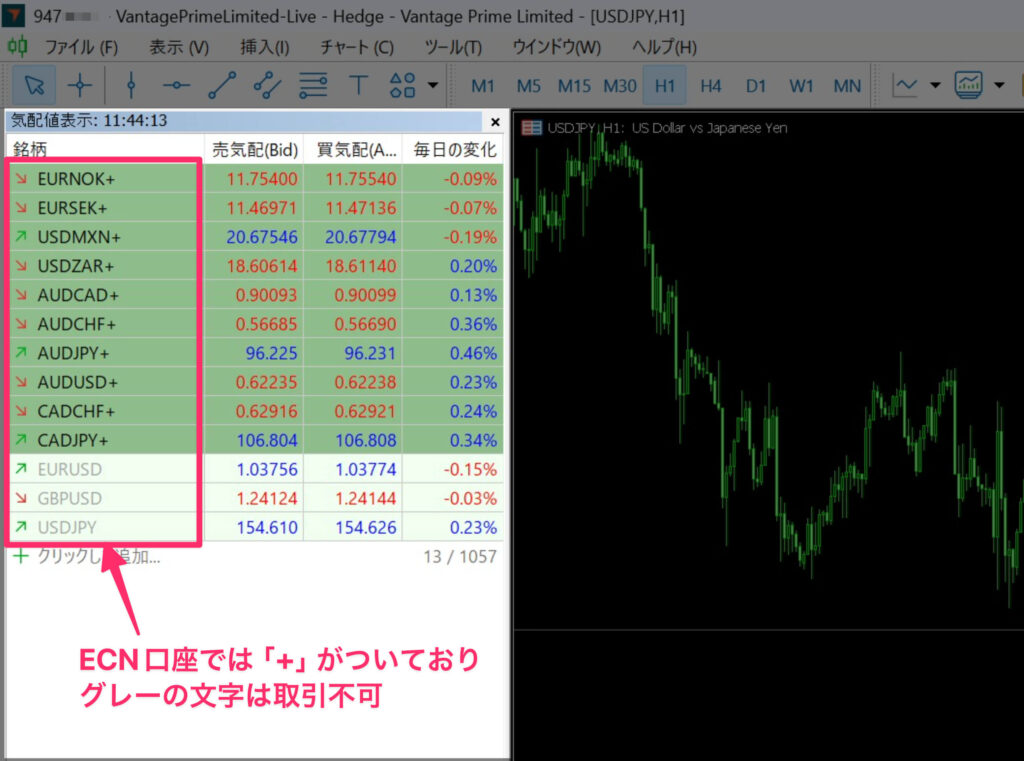Switch chart to M15 timeframe
The height and width of the screenshot is (761, 1024).
click(x=574, y=86)
